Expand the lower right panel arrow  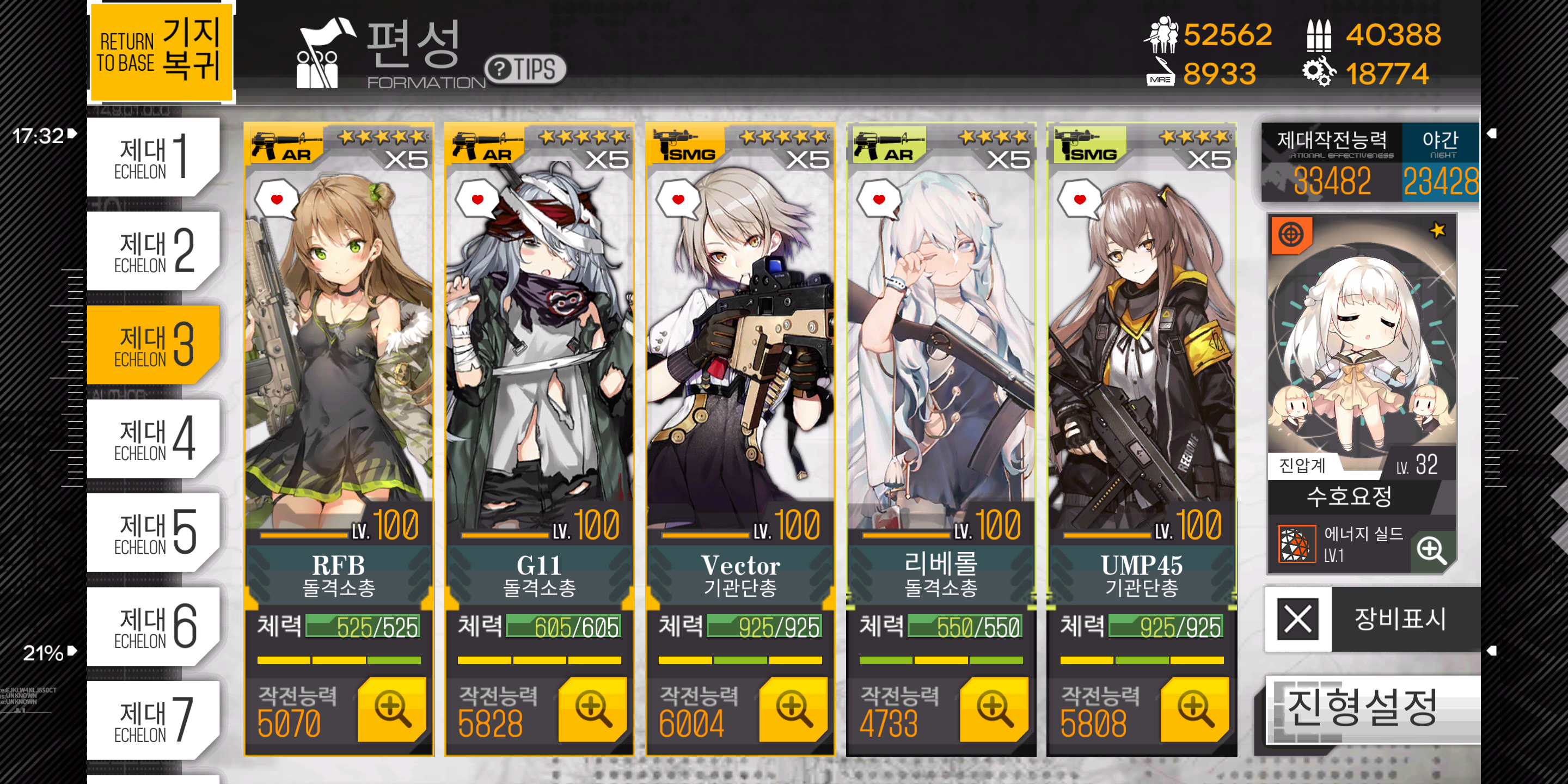click(1492, 651)
